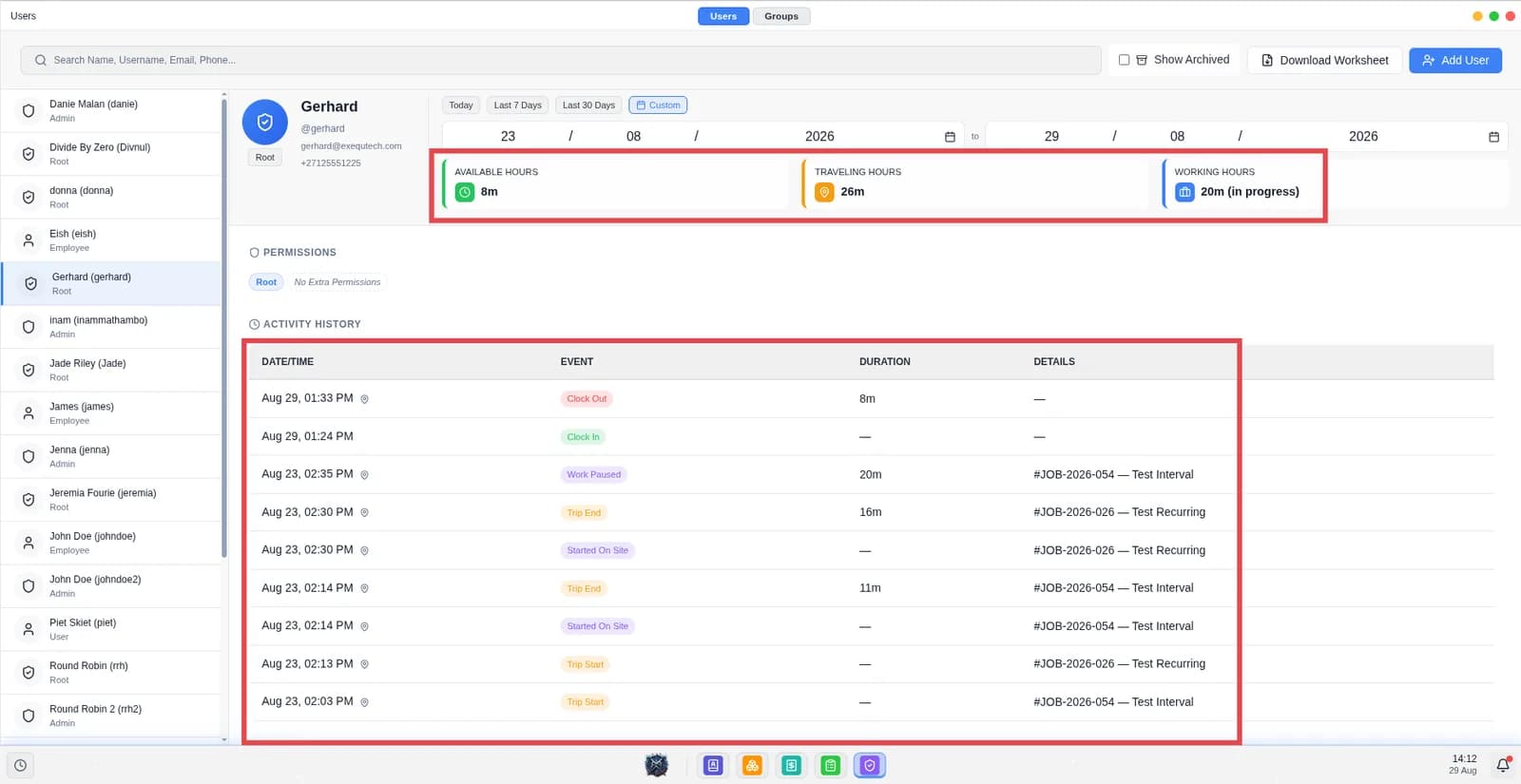Switch to the Users tab
This screenshot has width=1521, height=784.
point(723,16)
